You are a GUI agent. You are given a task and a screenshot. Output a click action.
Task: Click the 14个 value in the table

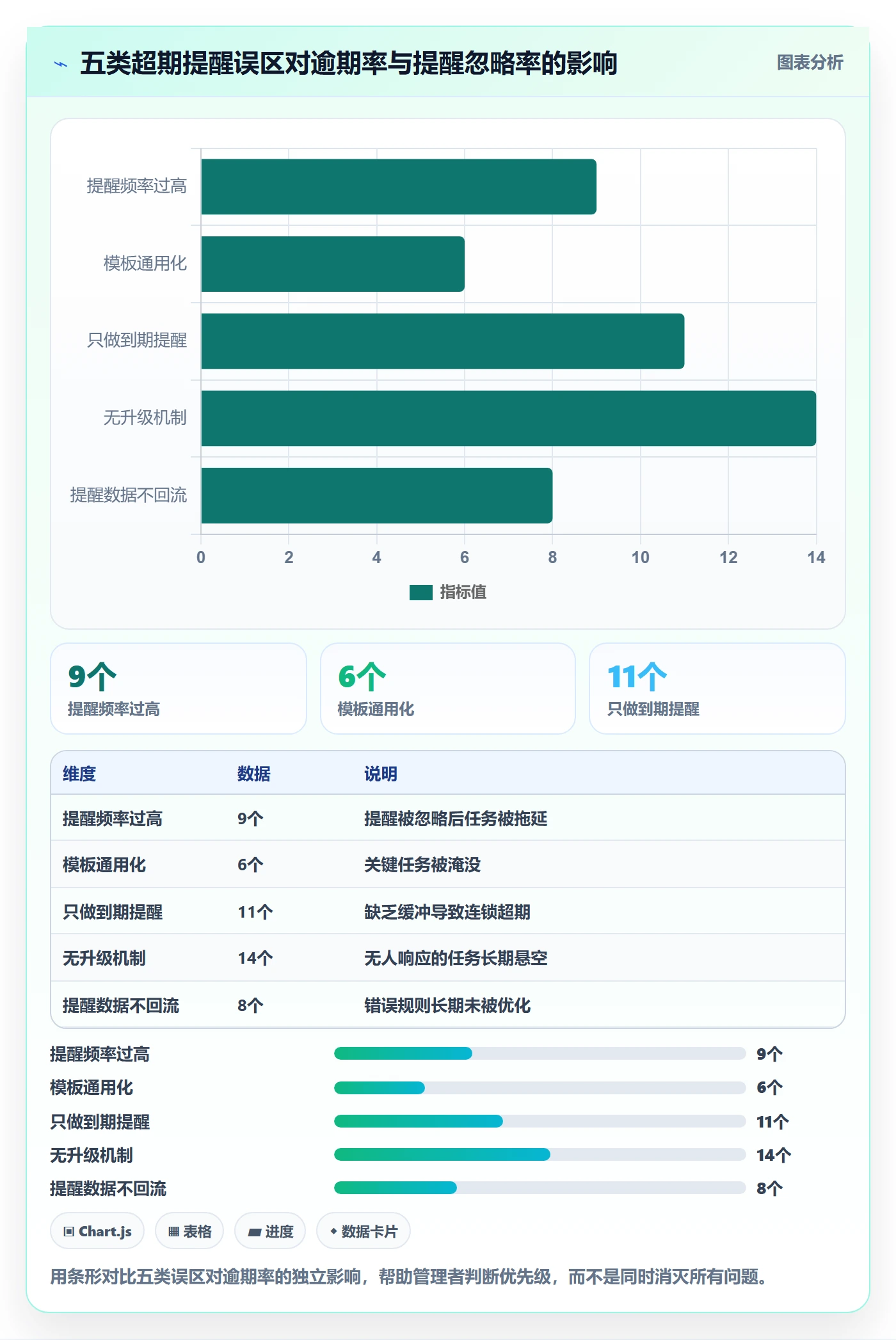[x=255, y=958]
